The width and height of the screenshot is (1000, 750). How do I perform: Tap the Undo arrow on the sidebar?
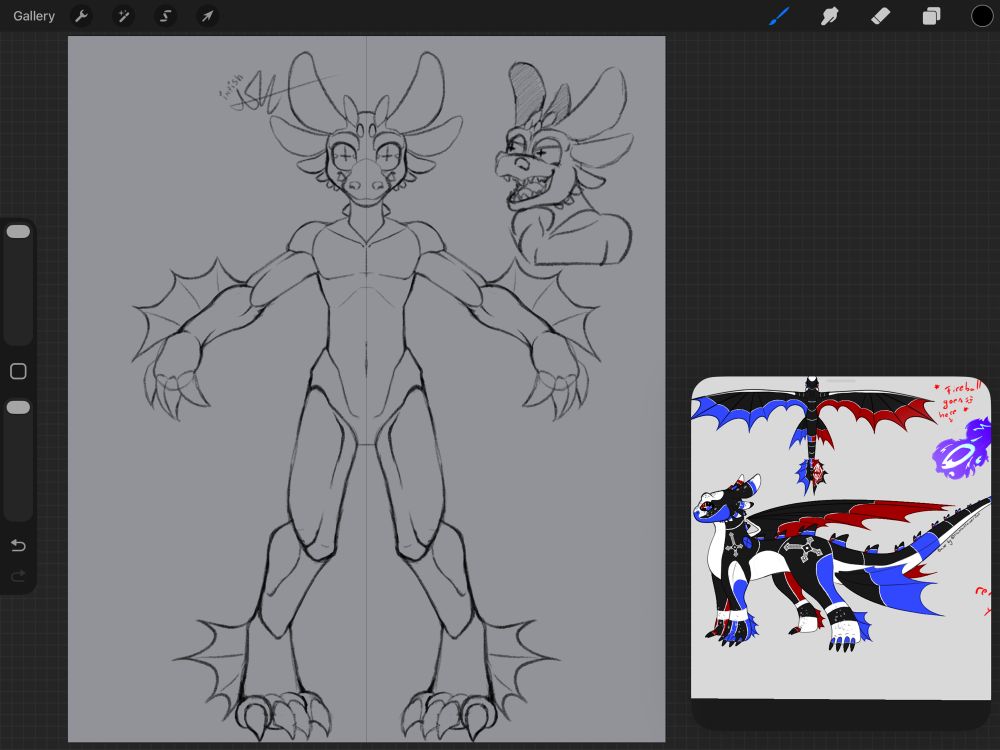pyautogui.click(x=18, y=545)
